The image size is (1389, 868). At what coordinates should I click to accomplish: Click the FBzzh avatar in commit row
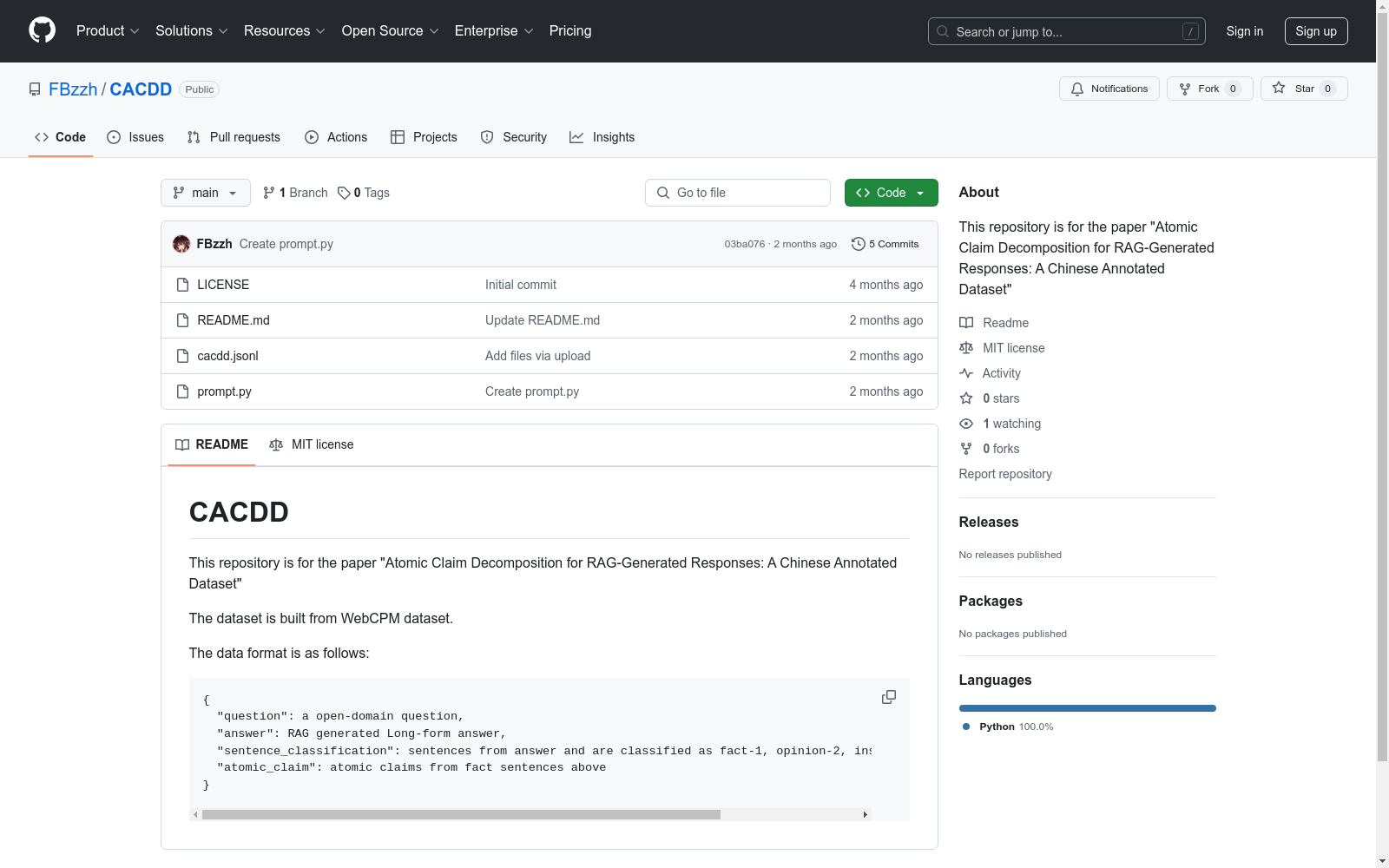coord(181,244)
